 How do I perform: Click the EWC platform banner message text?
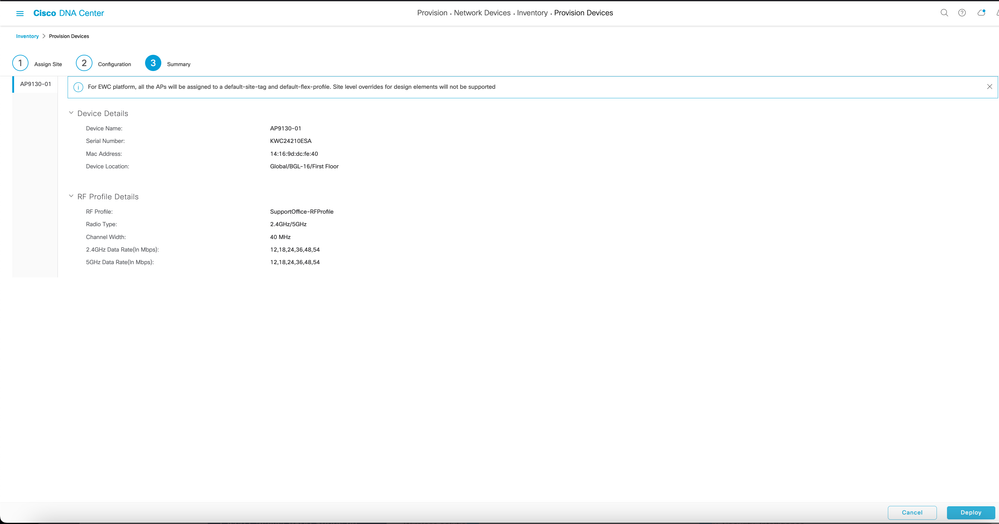click(x=291, y=87)
